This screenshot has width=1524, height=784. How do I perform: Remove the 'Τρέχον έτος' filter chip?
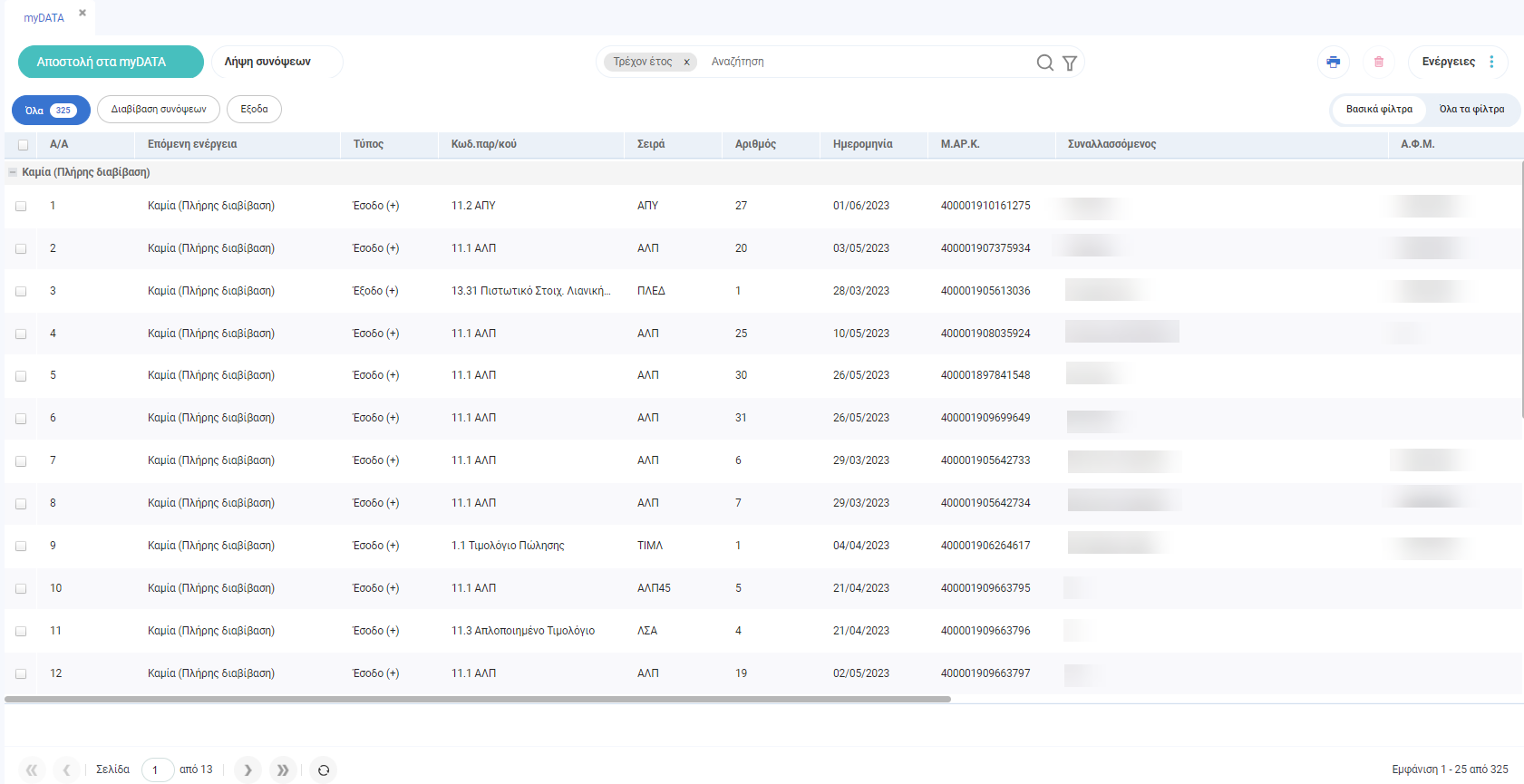686,63
